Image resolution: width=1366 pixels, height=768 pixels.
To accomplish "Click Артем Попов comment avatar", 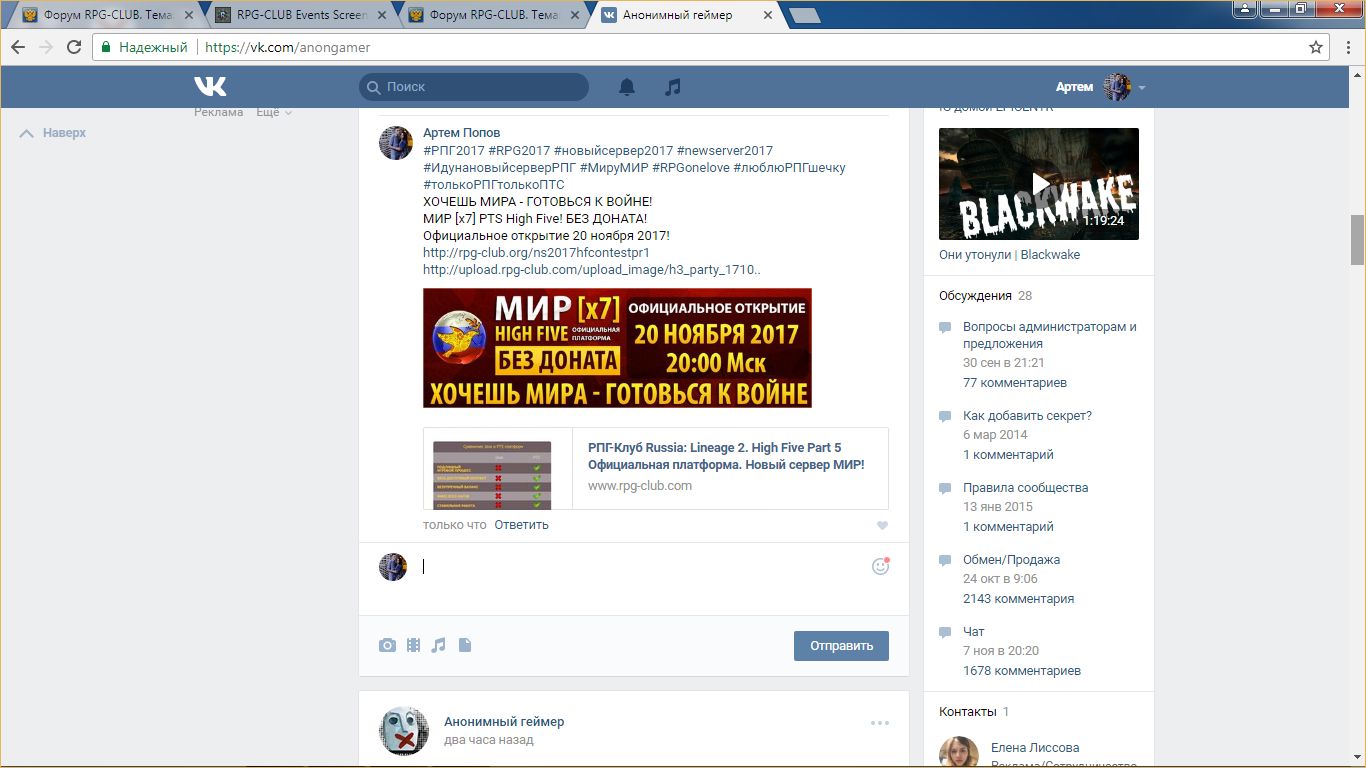I will coord(396,143).
